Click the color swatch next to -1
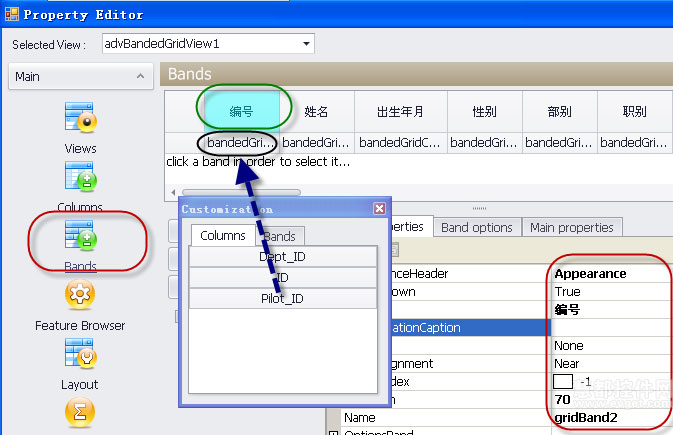Viewport: 673px width, 435px height. (563, 381)
